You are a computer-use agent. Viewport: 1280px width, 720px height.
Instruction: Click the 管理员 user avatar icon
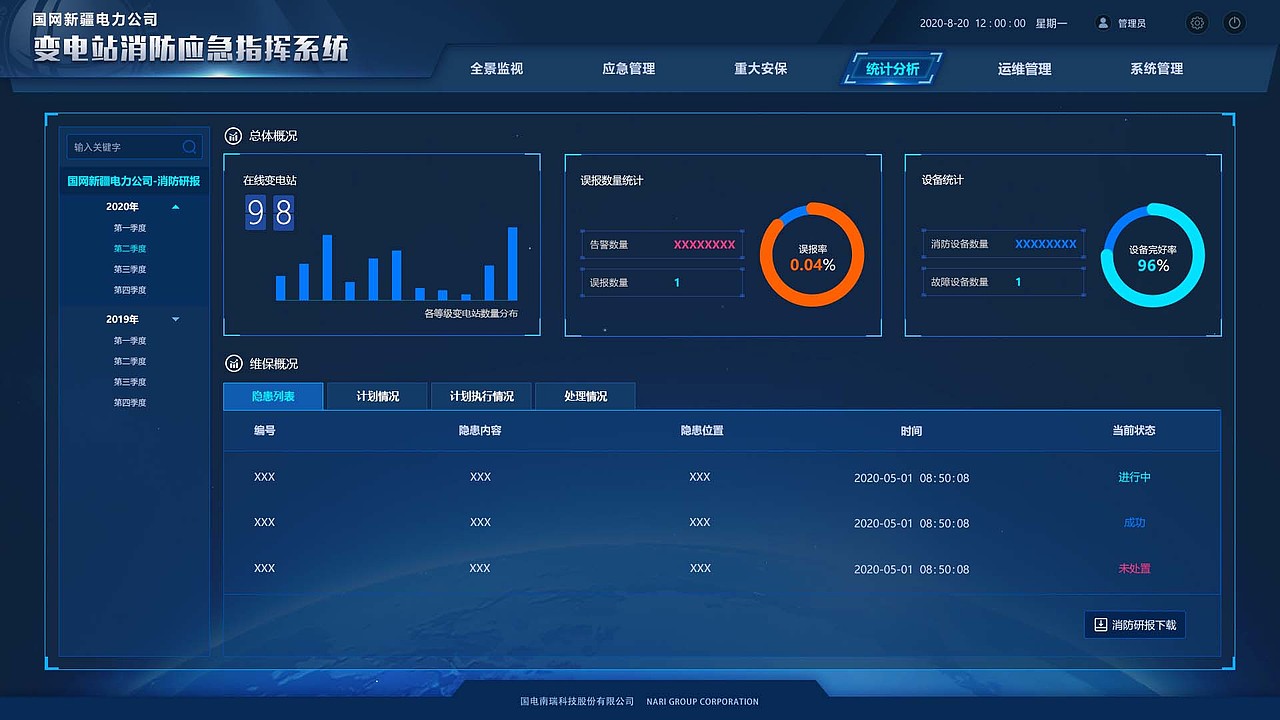coord(1101,22)
